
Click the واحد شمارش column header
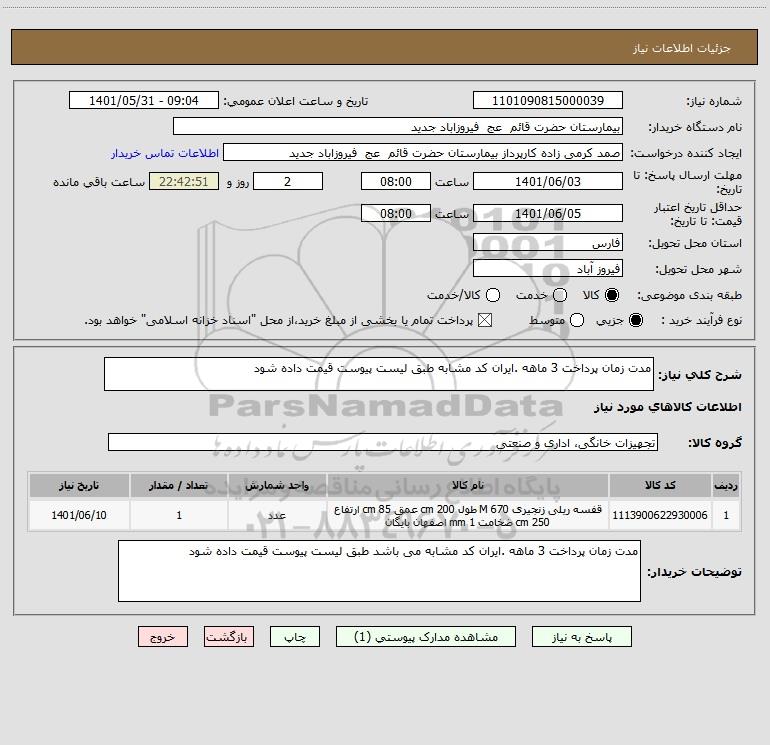pyautogui.click(x=277, y=485)
